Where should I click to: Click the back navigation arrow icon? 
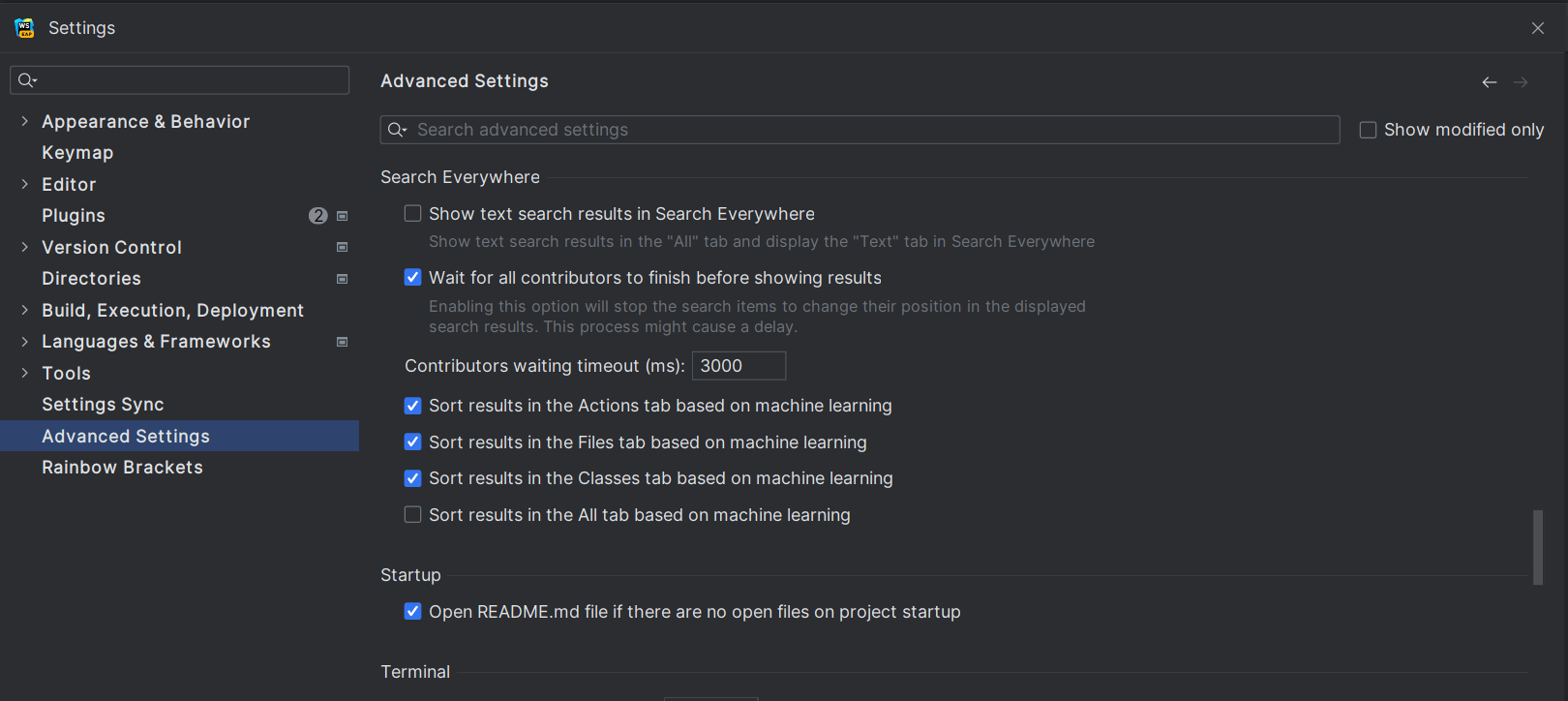tap(1490, 82)
